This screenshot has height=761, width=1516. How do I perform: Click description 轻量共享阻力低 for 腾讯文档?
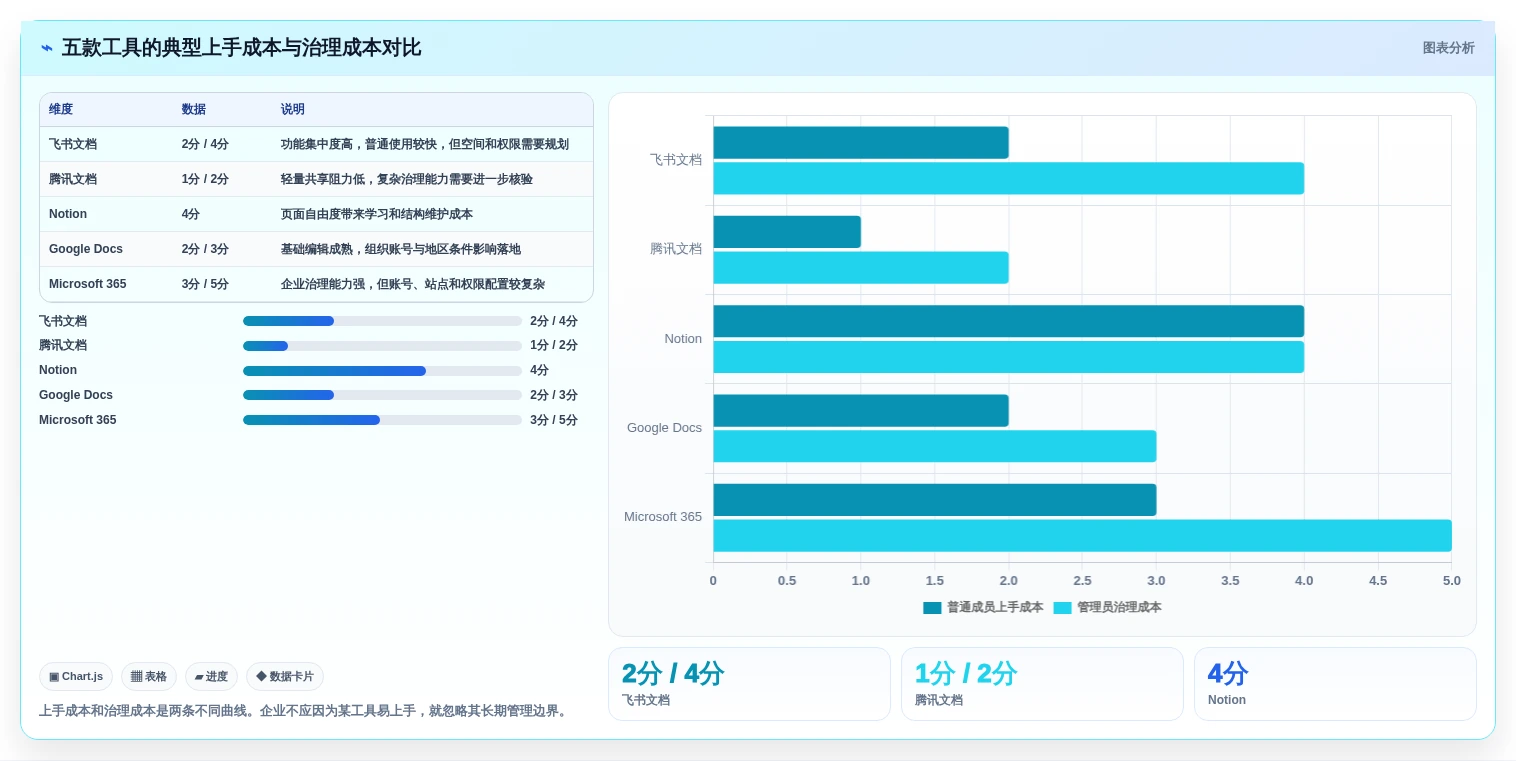coord(407,179)
